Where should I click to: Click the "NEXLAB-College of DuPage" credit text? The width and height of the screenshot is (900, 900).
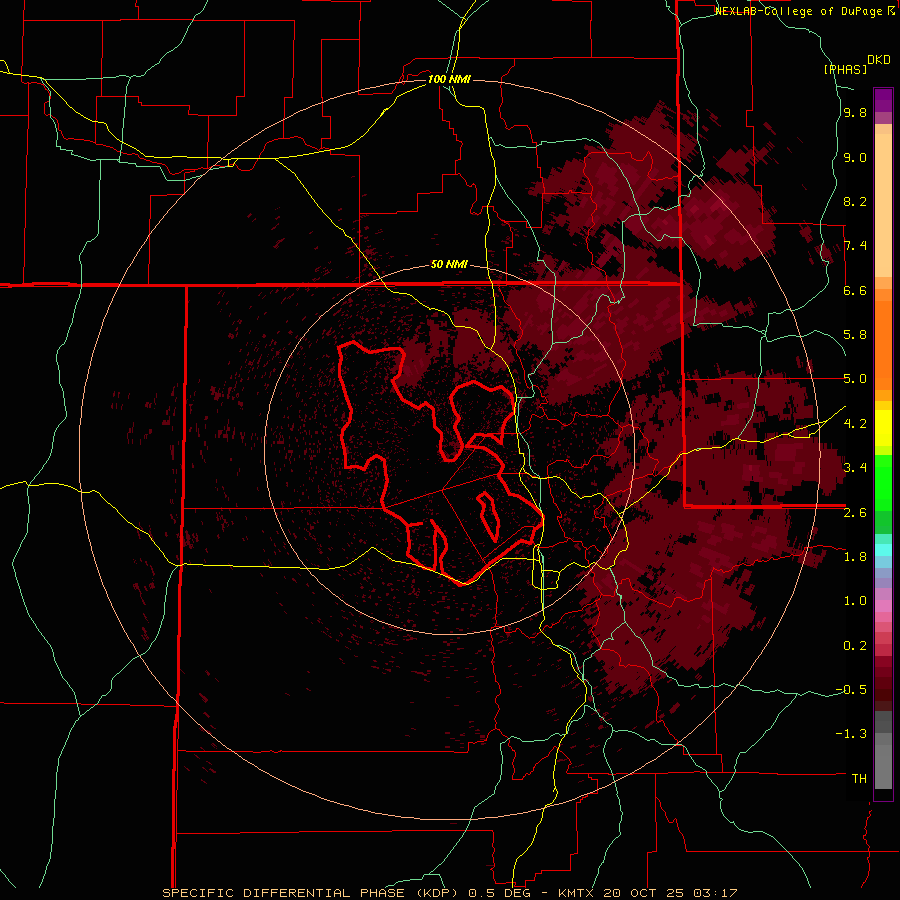[x=799, y=11]
